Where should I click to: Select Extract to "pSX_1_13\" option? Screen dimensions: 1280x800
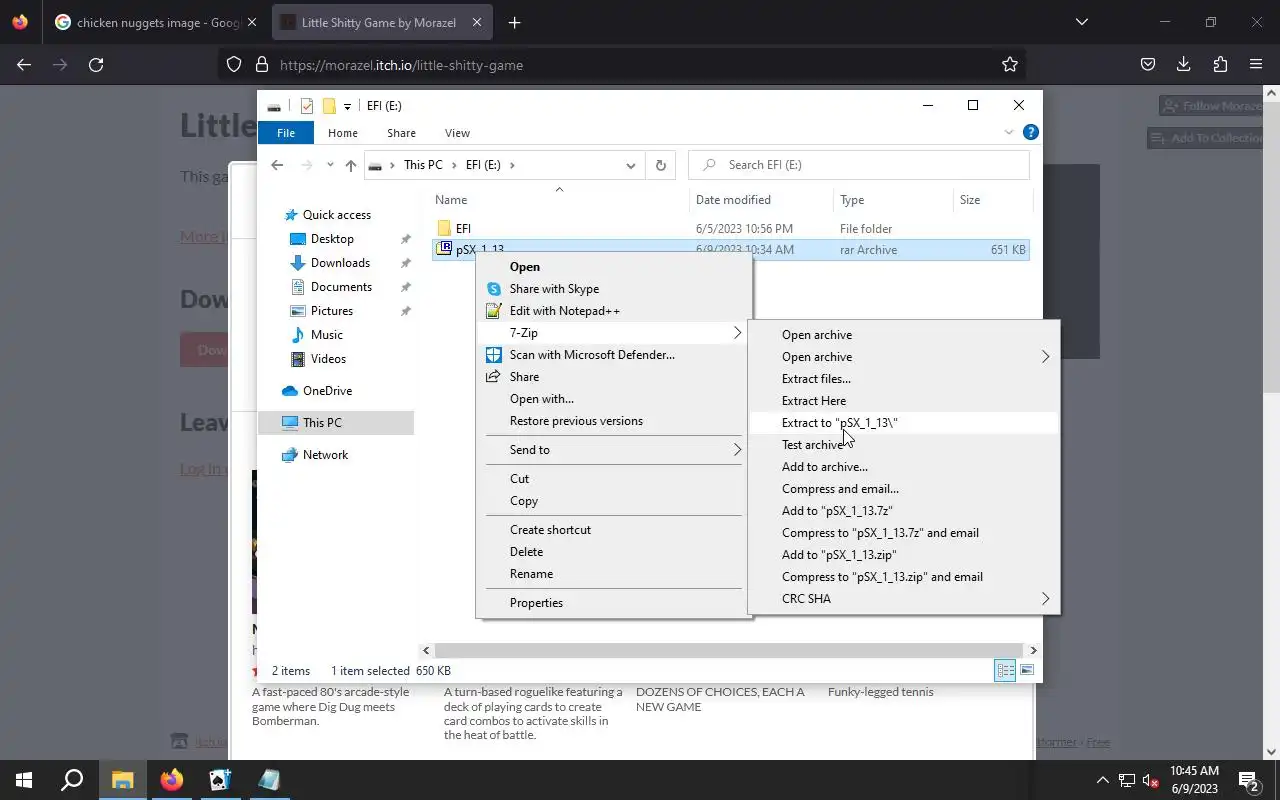click(x=903, y=423)
